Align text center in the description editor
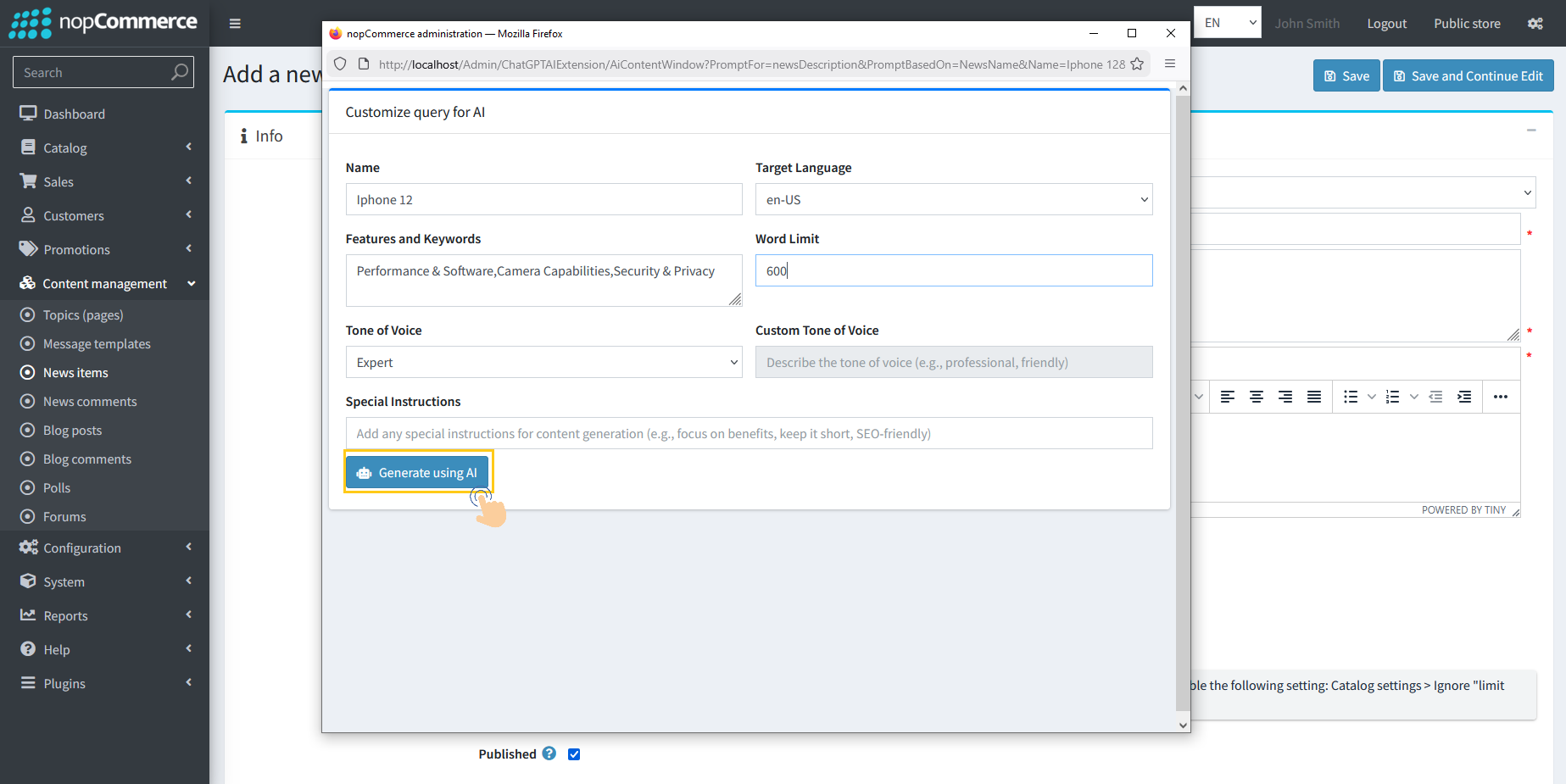 [1256, 396]
